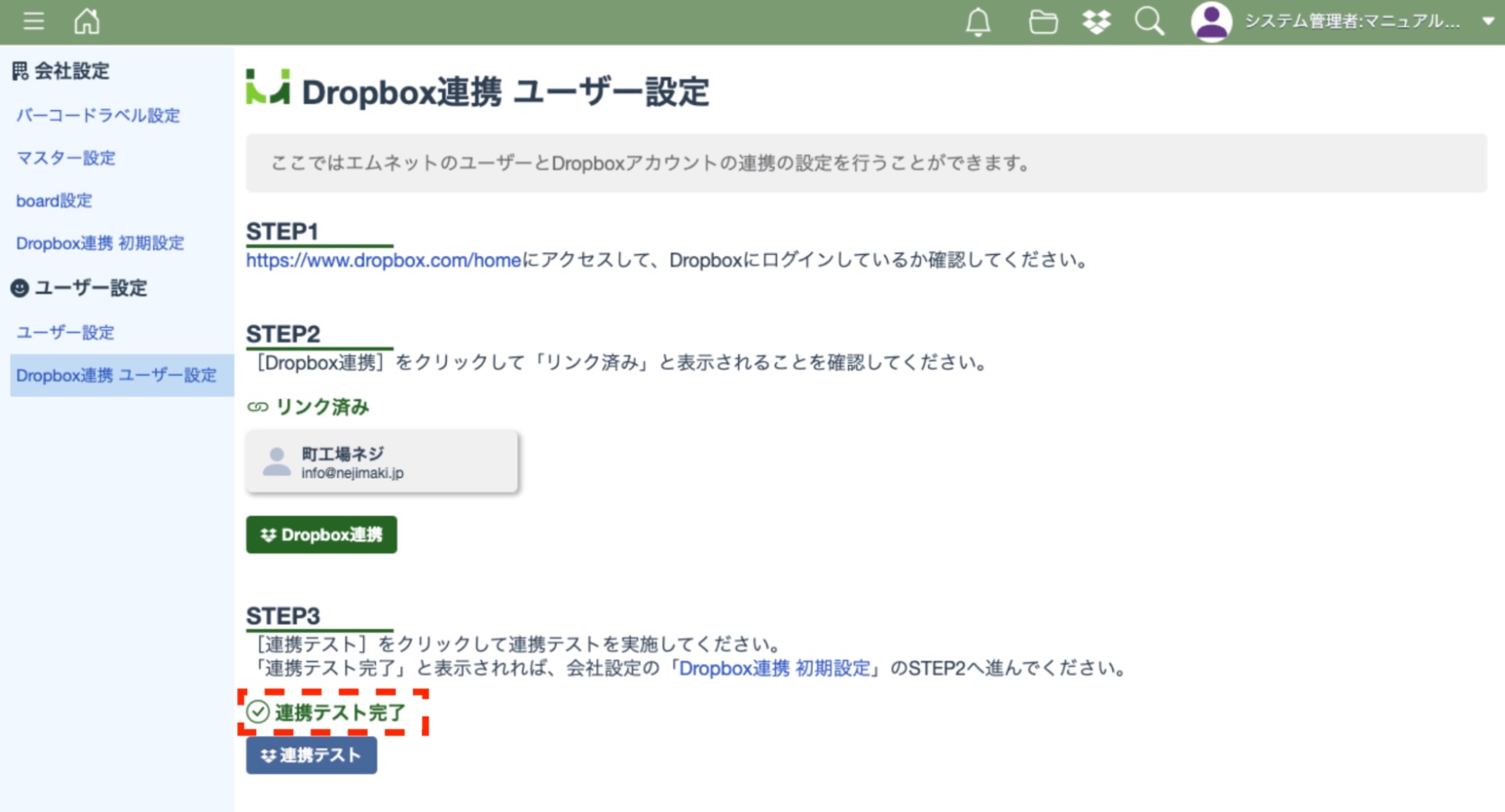Open ユーザー設定 sidebar link
Screen dimensions: 1505x812
(x=65, y=333)
